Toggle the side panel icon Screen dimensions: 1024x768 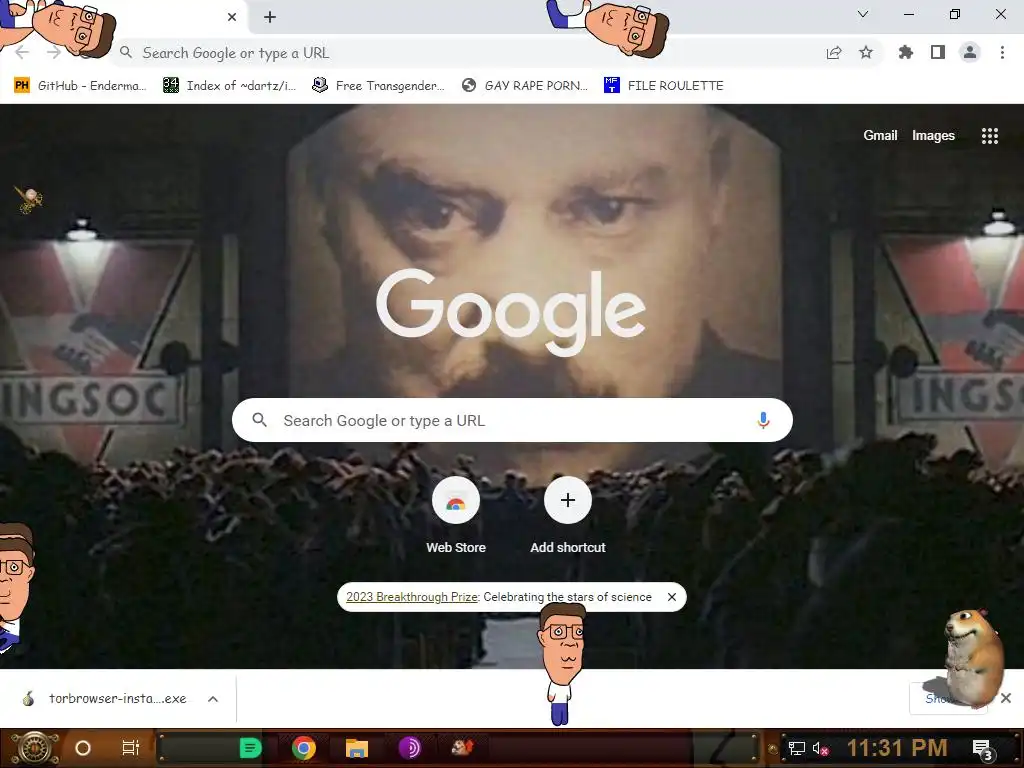click(x=938, y=52)
